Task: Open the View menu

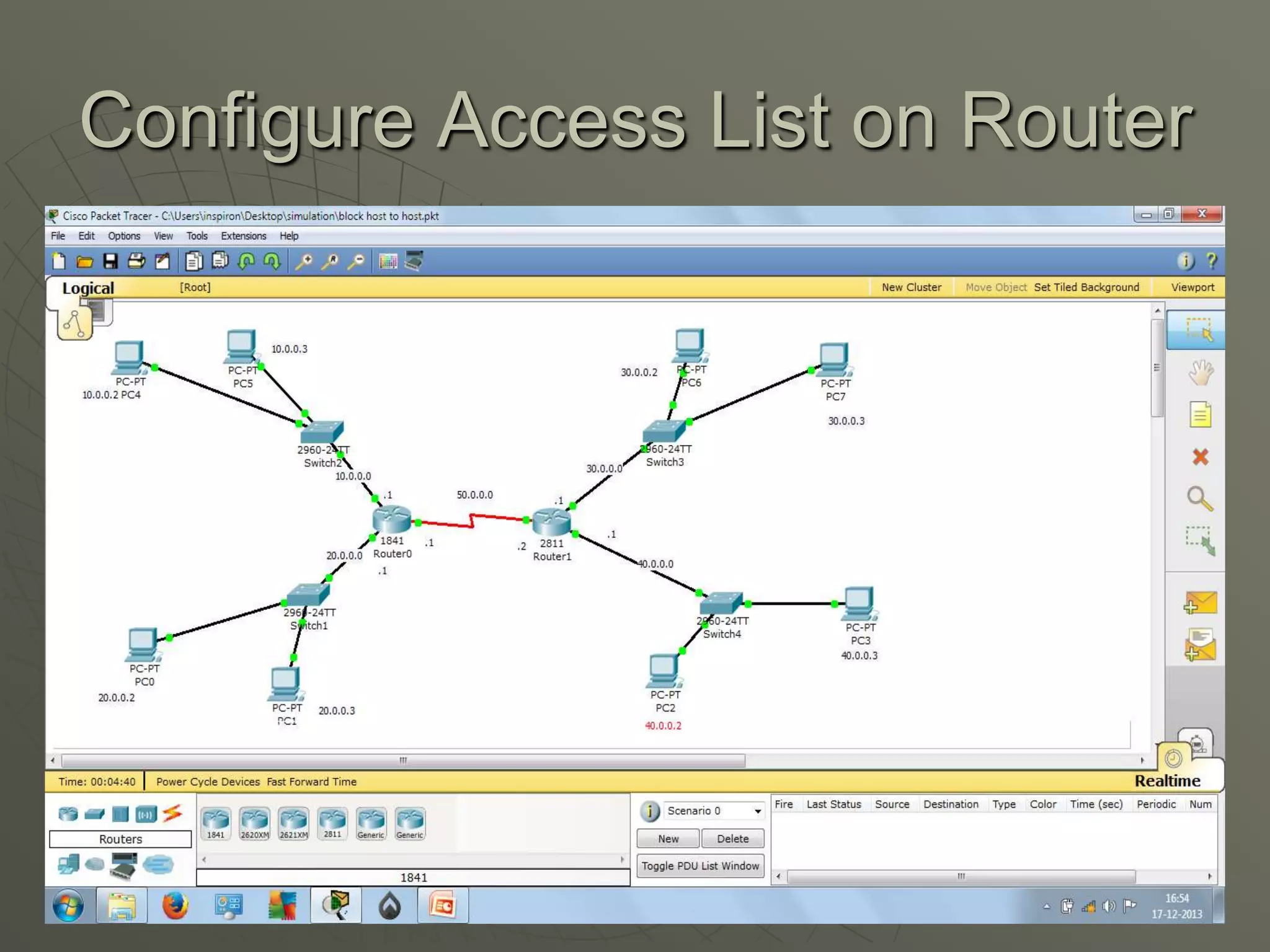Action: [163, 236]
